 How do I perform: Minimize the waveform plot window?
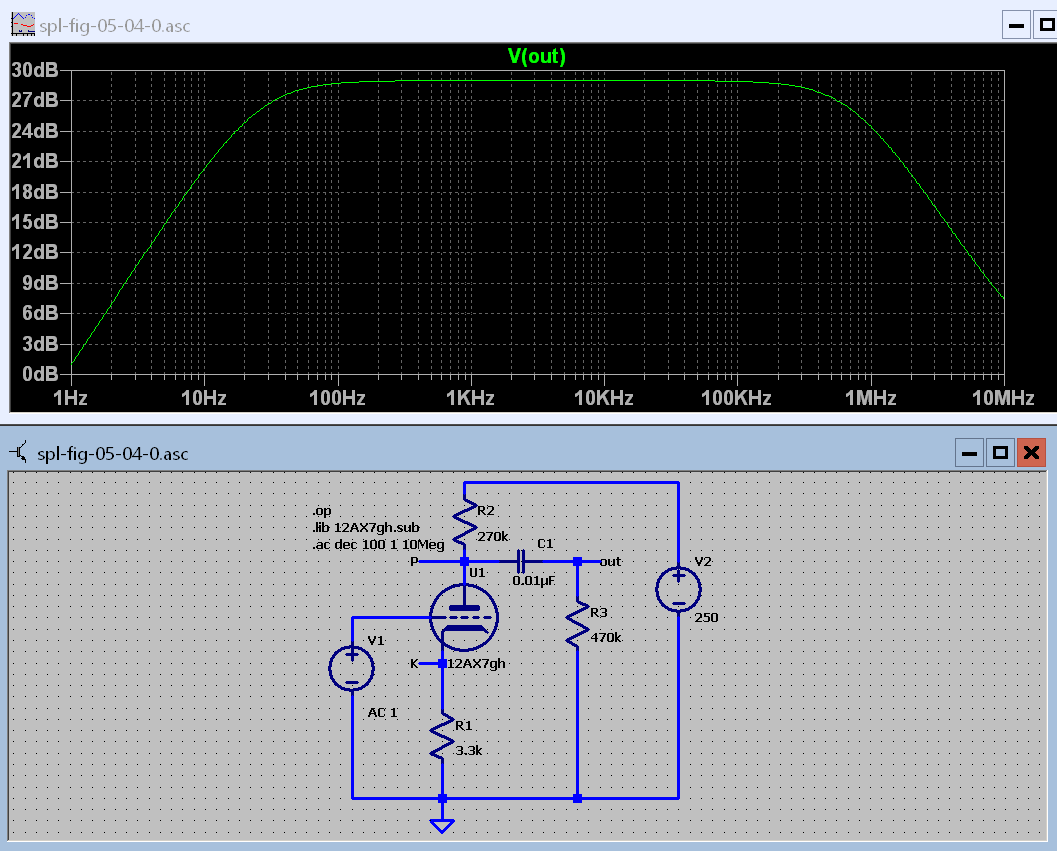pos(1017,24)
